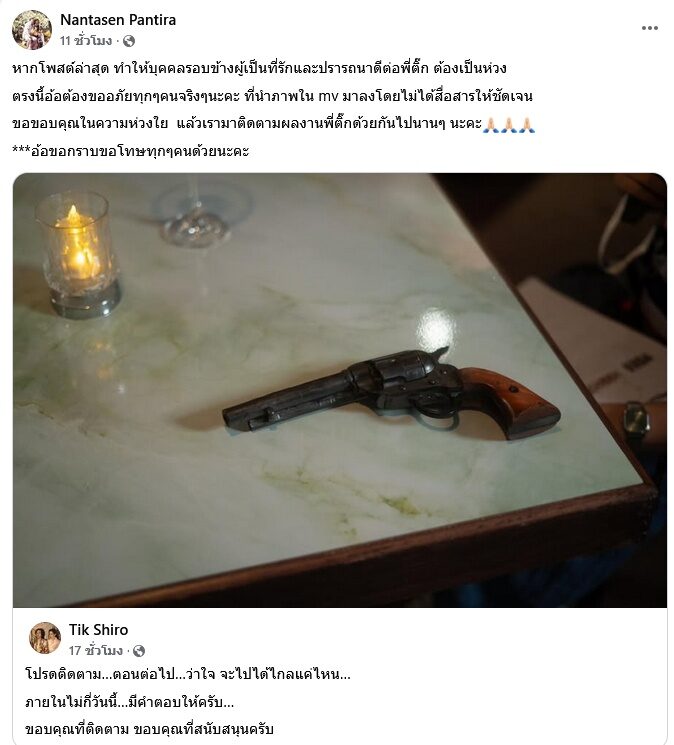Click the shared post text starting โปรดติดตาม
Viewport: 674px width, 745px height.
[188, 674]
